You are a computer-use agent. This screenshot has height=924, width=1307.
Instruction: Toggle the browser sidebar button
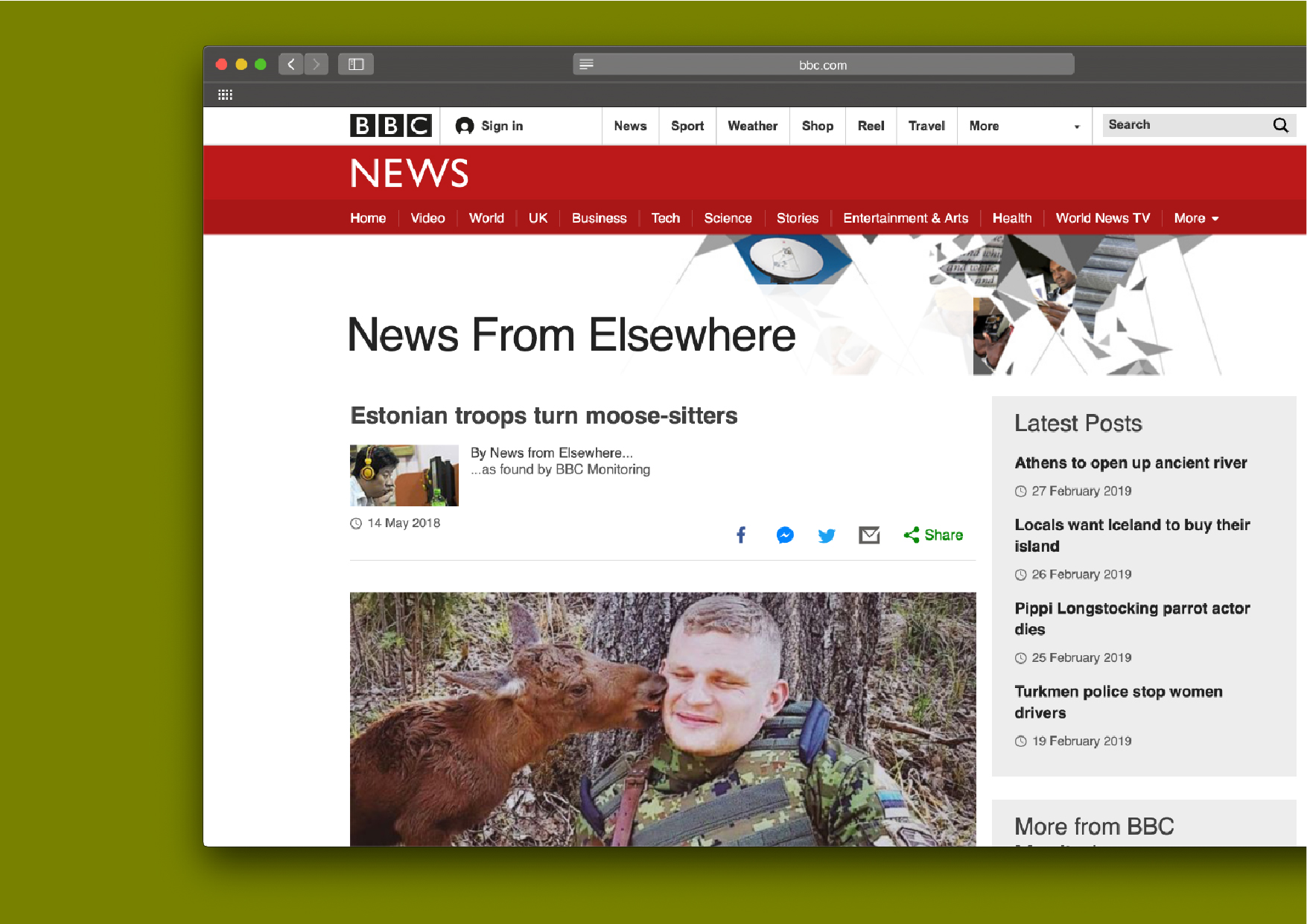point(356,65)
